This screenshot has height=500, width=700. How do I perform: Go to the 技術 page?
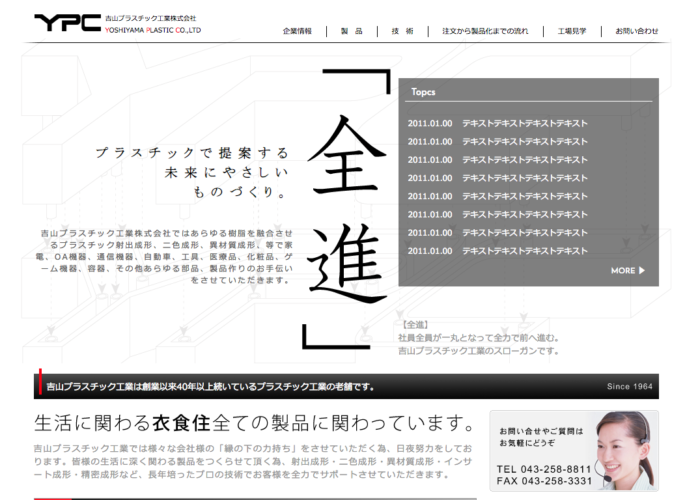pyautogui.click(x=403, y=31)
